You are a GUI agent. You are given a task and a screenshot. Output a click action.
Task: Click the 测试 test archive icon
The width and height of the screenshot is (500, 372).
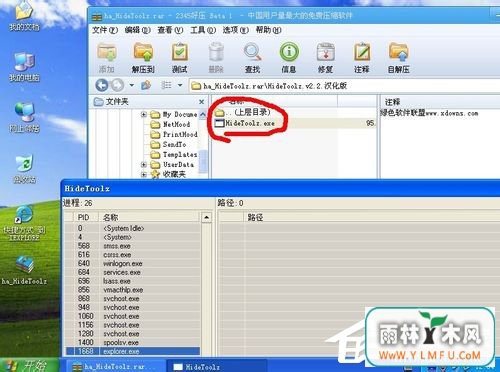(179, 58)
